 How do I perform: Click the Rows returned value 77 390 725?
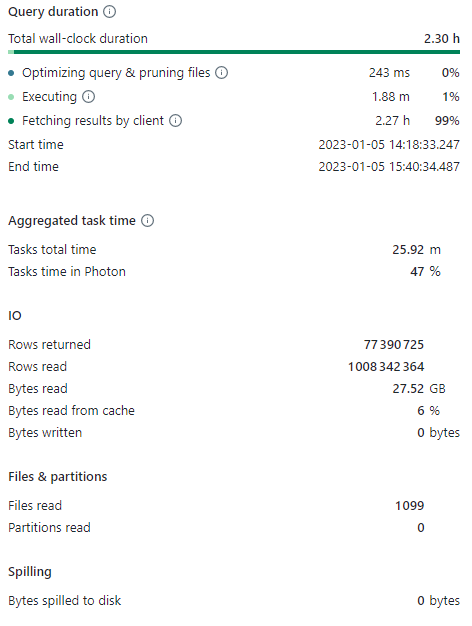point(394,345)
